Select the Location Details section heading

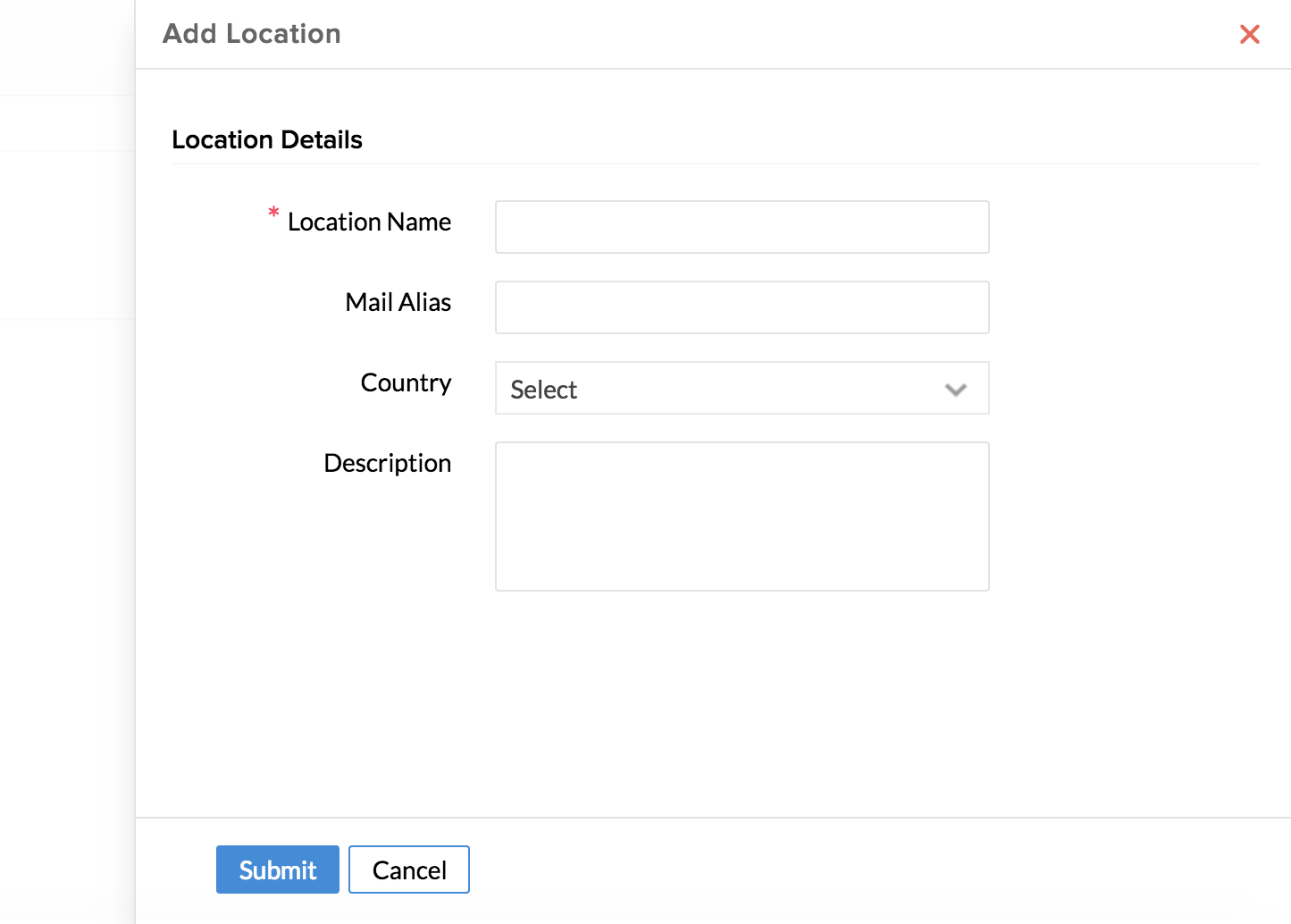pos(266,139)
